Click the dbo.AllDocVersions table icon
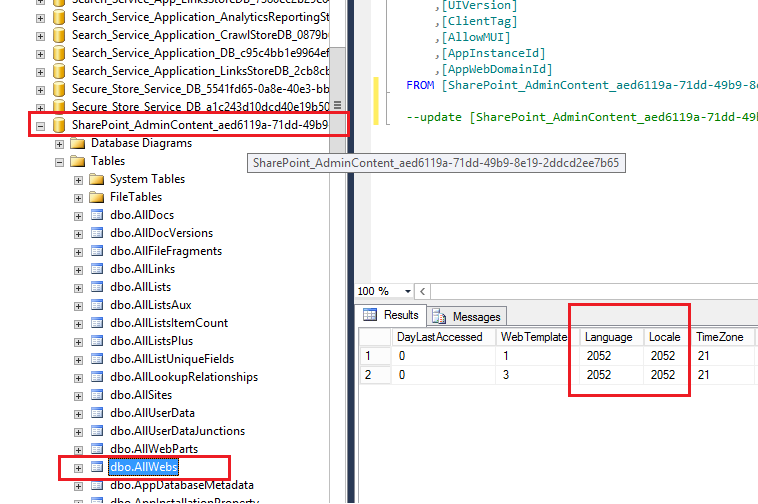 coord(97,233)
